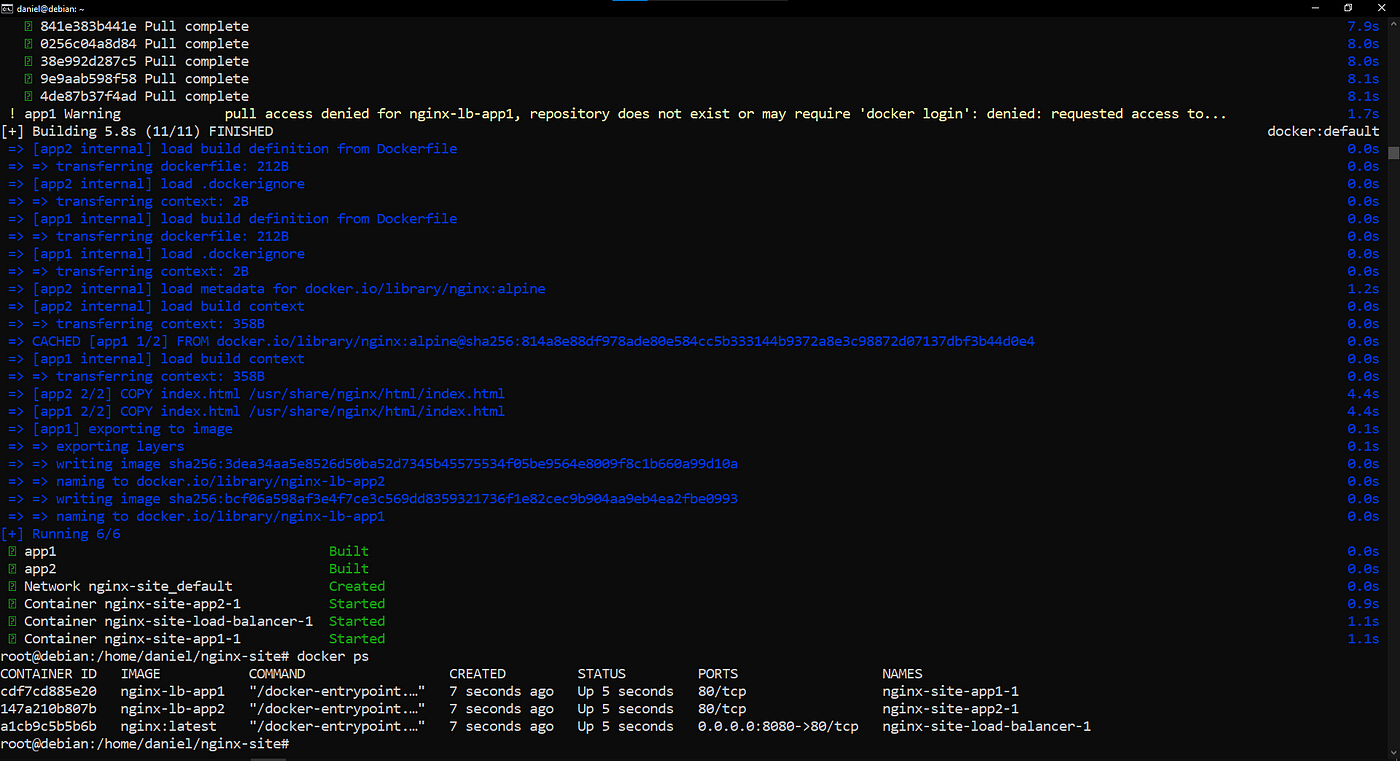
Task: Click 'Container nginx-site-load-balancer-1' text
Action: [x=168, y=621]
